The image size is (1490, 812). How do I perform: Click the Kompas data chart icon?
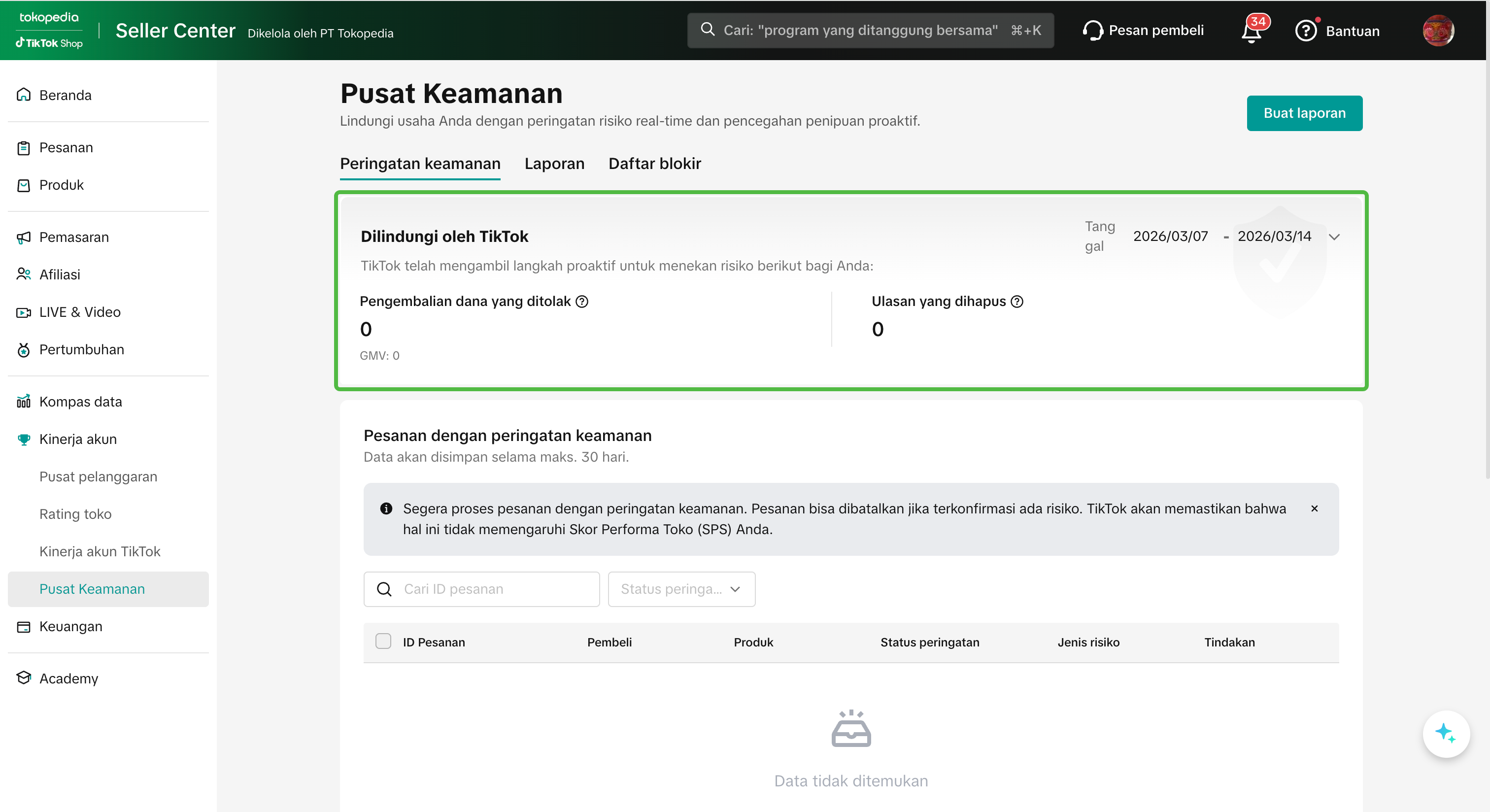pyautogui.click(x=23, y=402)
